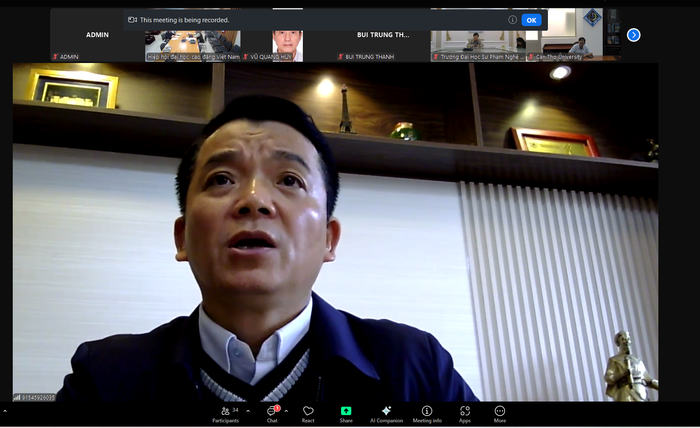Click the "This meeting is being recorded." text
700x428 pixels.
tap(184, 20)
